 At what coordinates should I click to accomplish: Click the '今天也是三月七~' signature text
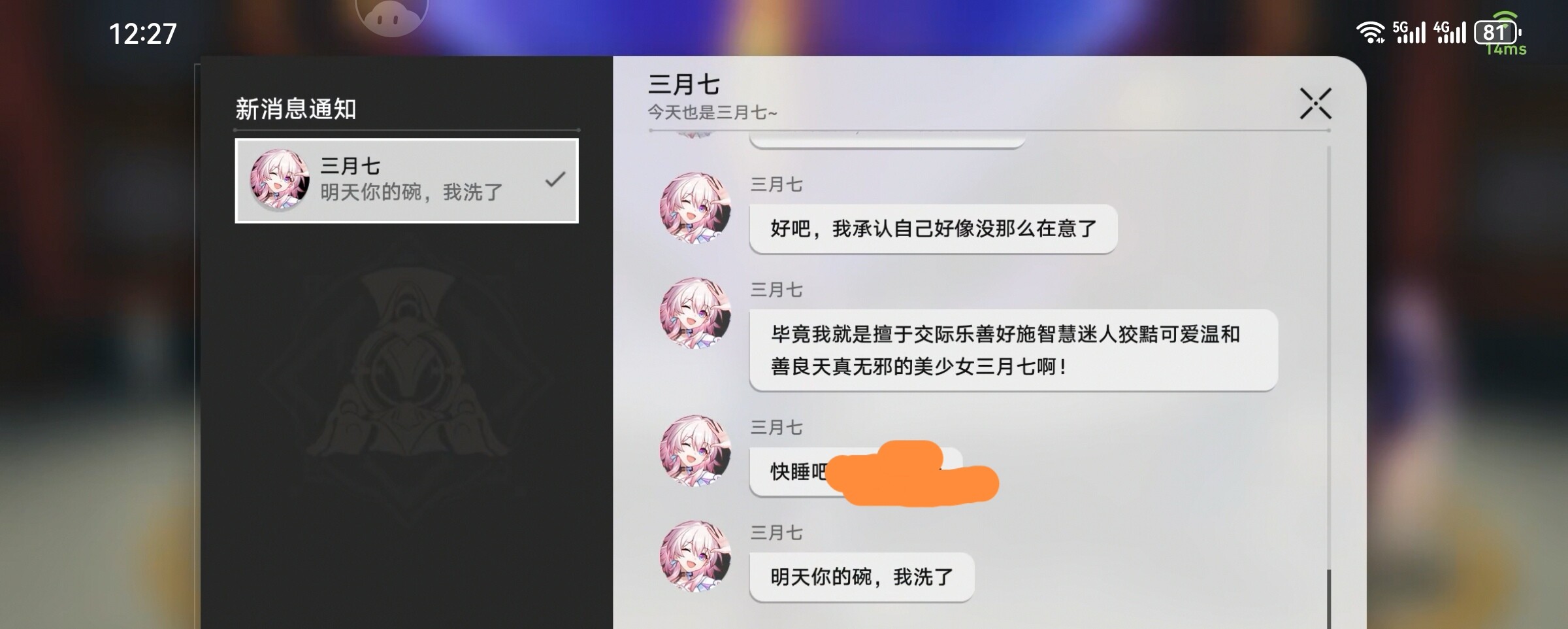pos(712,112)
